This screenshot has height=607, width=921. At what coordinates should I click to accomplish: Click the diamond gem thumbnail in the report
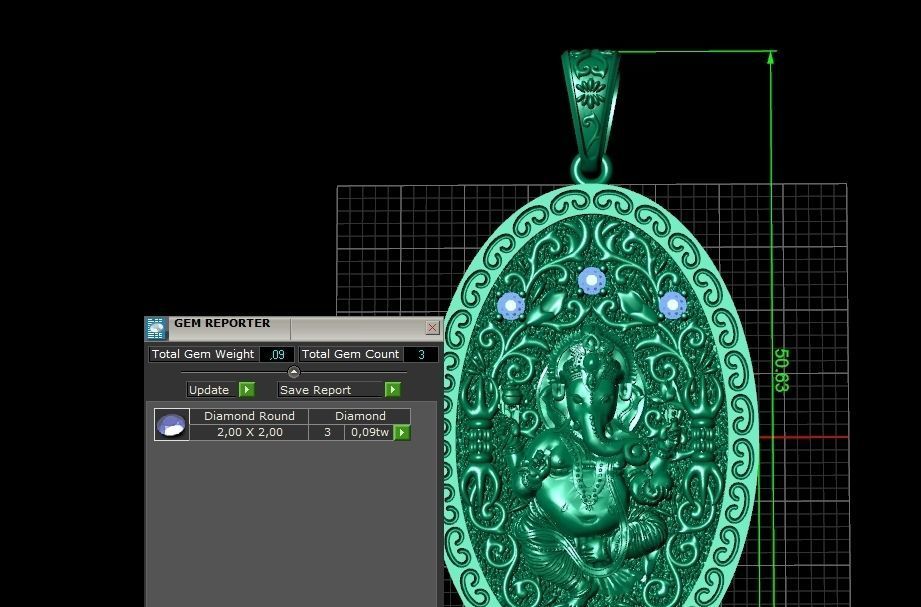[172, 424]
